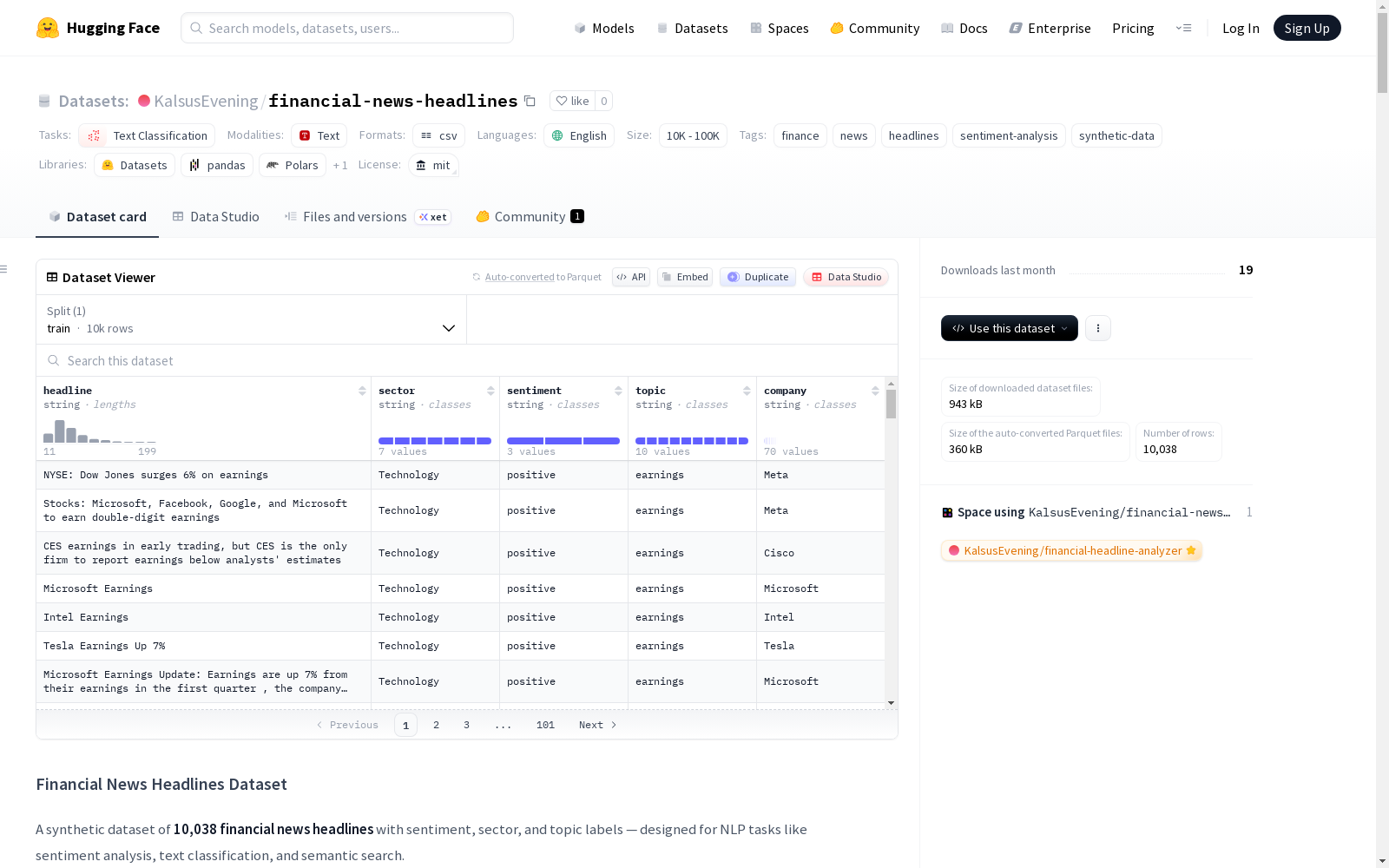Sort by the headline column arrows
Image resolution: width=1389 pixels, height=868 pixels.
(x=362, y=391)
